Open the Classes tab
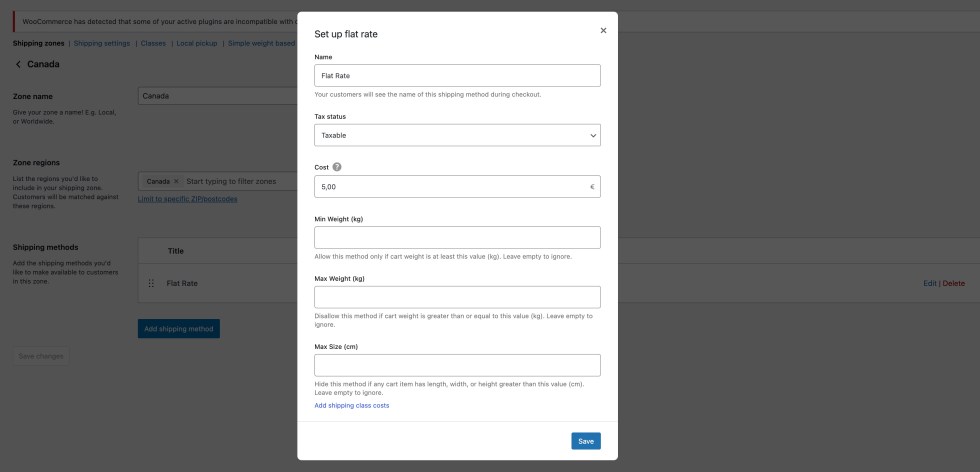The image size is (980, 472). [153, 43]
